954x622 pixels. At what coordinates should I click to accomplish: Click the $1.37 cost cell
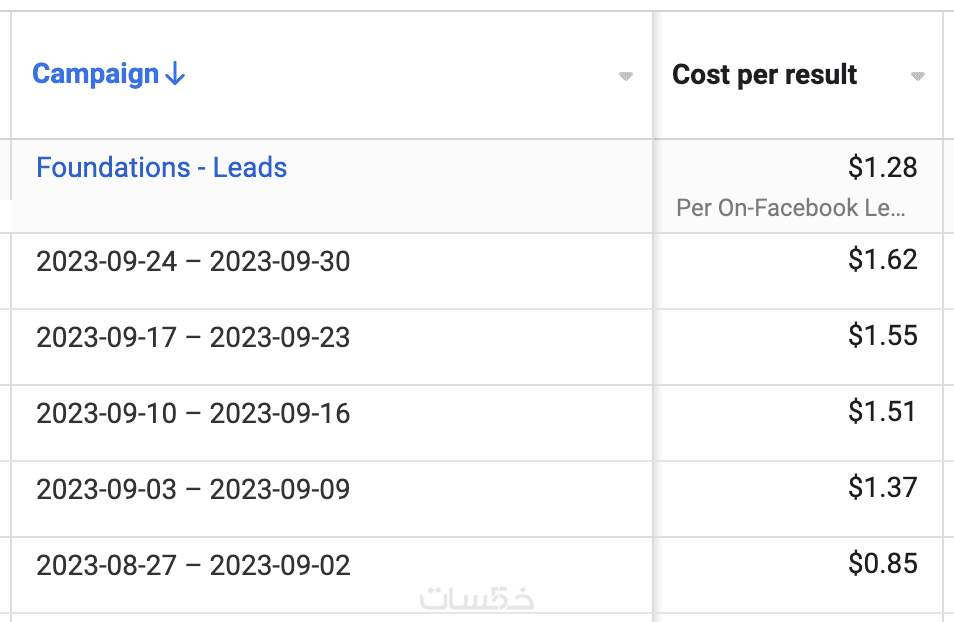pos(882,488)
